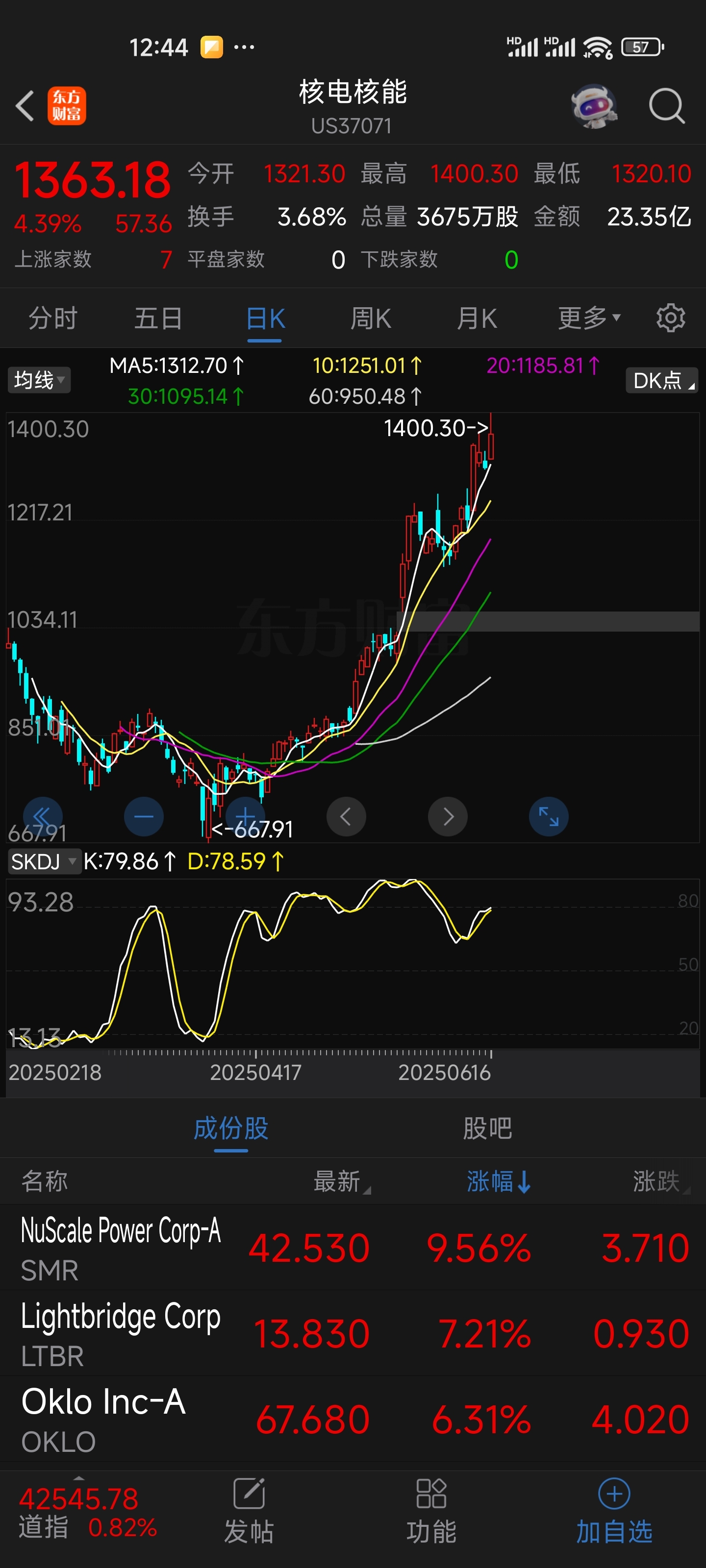Tap the 20:1185.81 moving average value

[543, 365]
